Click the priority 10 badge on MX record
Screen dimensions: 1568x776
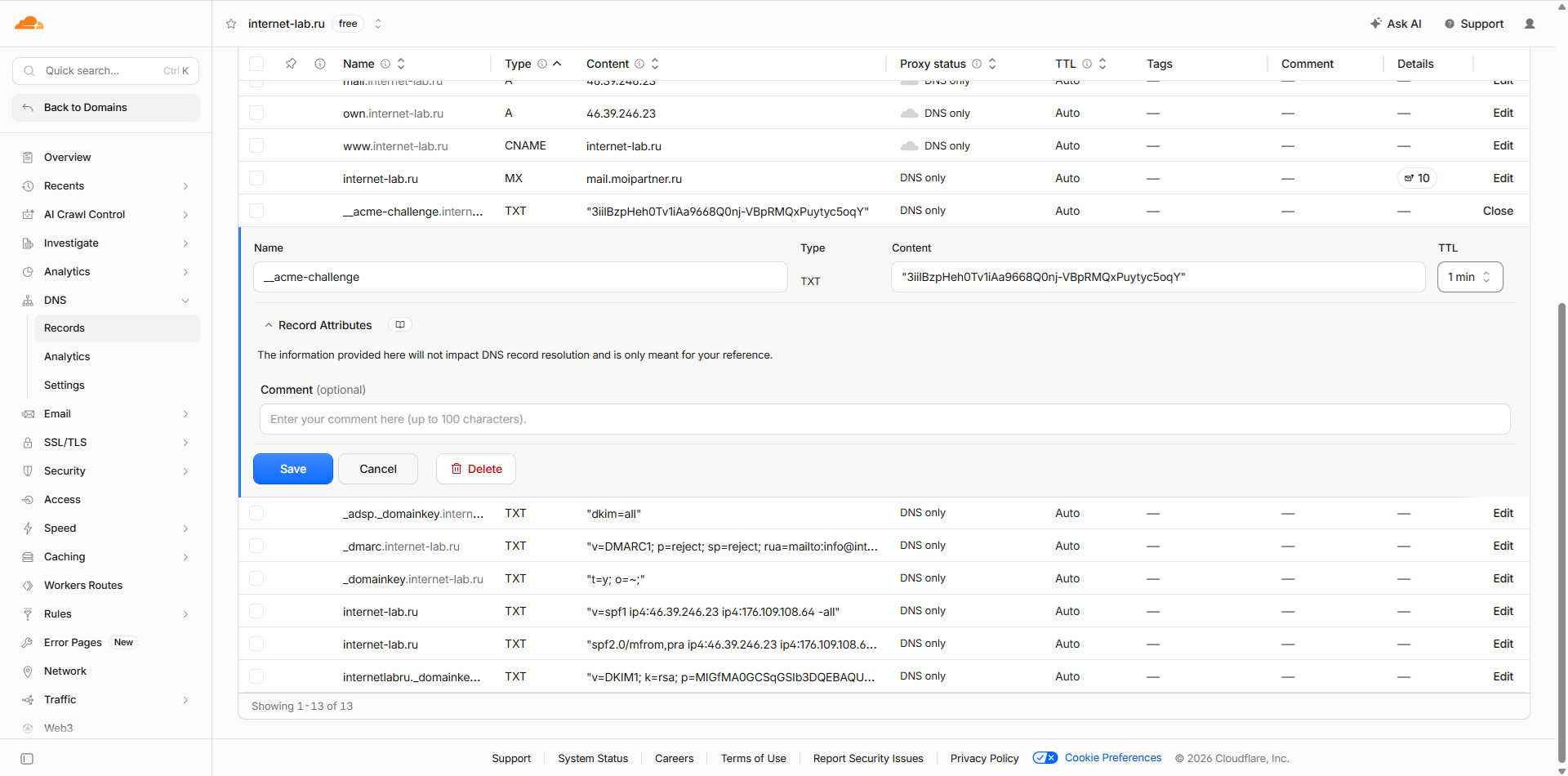tap(1417, 178)
